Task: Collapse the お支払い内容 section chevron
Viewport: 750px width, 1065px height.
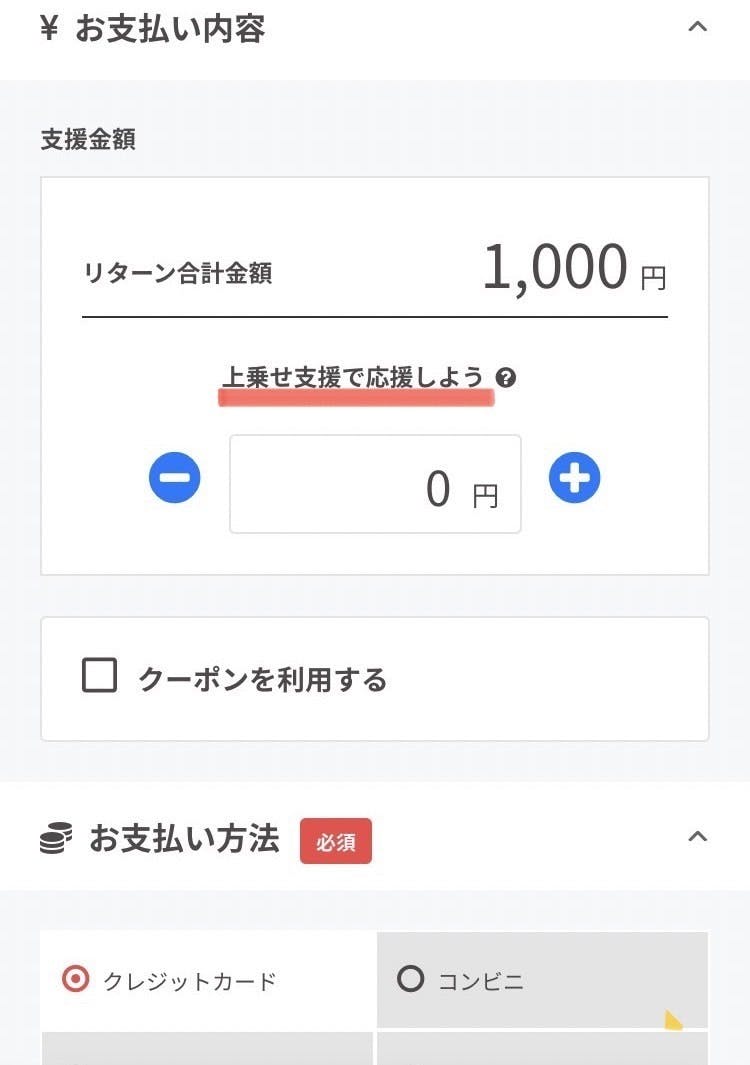Action: point(698,28)
